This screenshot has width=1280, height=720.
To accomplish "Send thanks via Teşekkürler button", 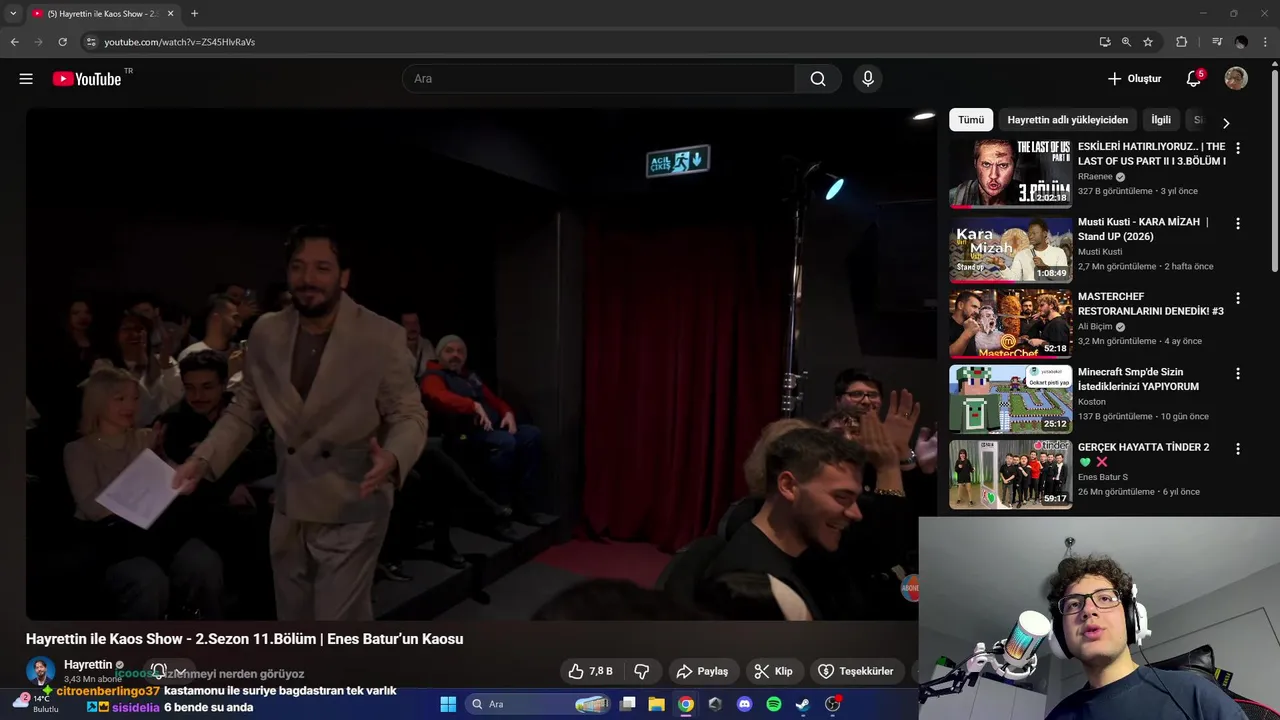I will (x=856, y=671).
